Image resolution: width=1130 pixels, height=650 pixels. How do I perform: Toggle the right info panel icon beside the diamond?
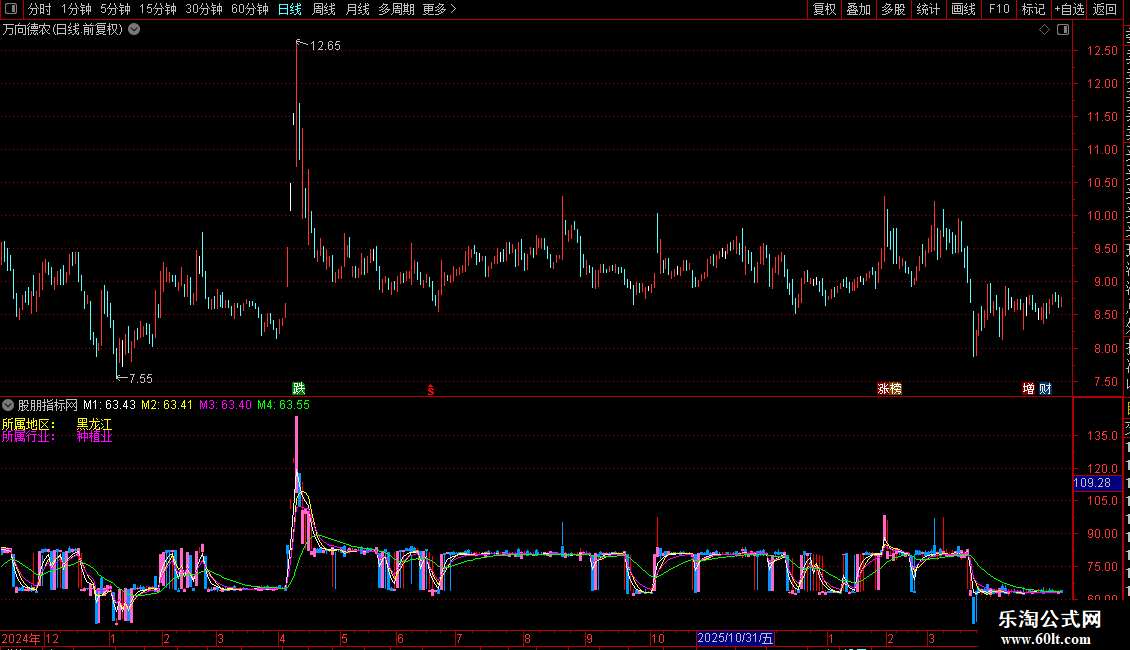(x=1063, y=30)
